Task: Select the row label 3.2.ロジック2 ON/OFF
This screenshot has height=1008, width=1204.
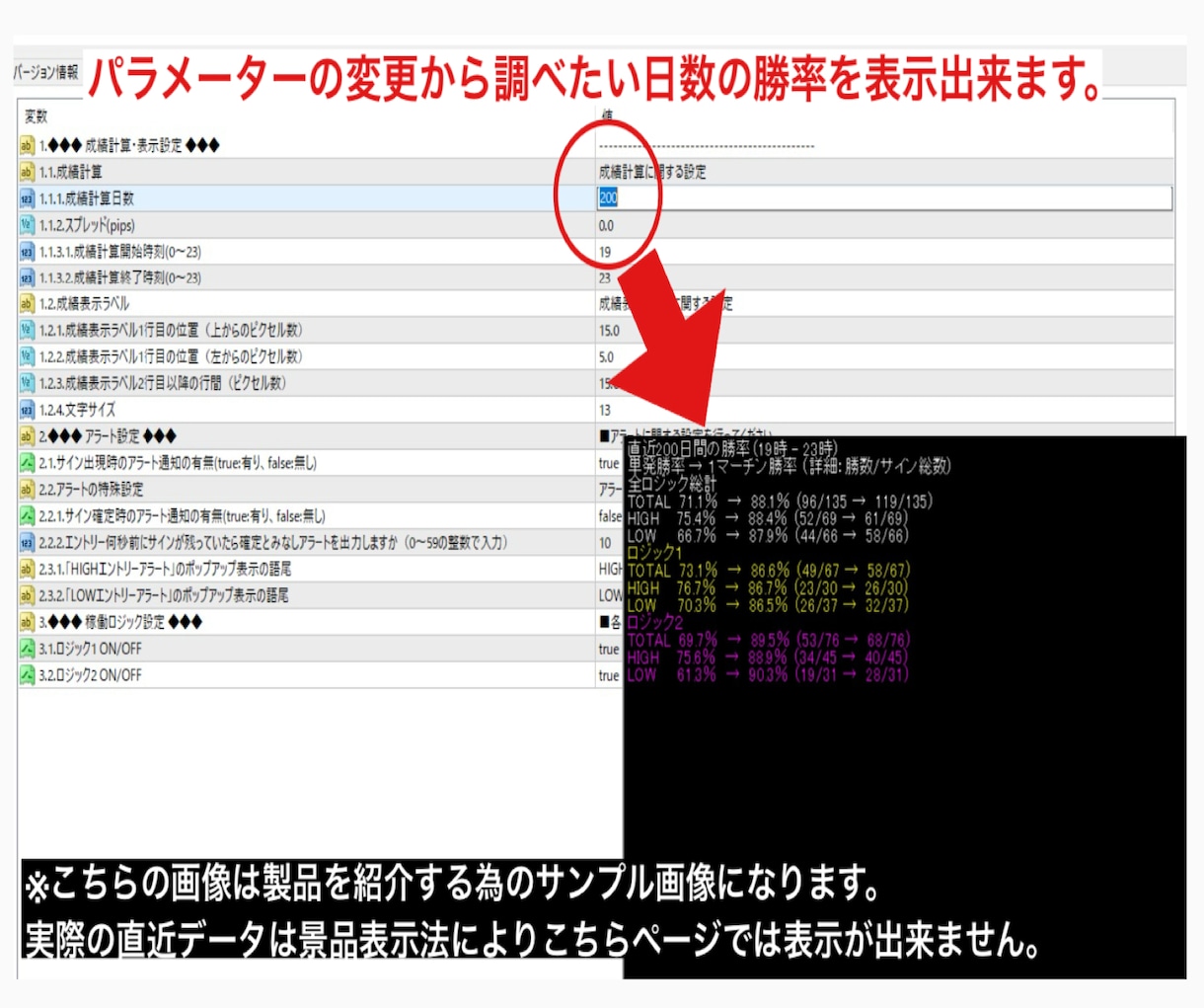Action: [90, 675]
